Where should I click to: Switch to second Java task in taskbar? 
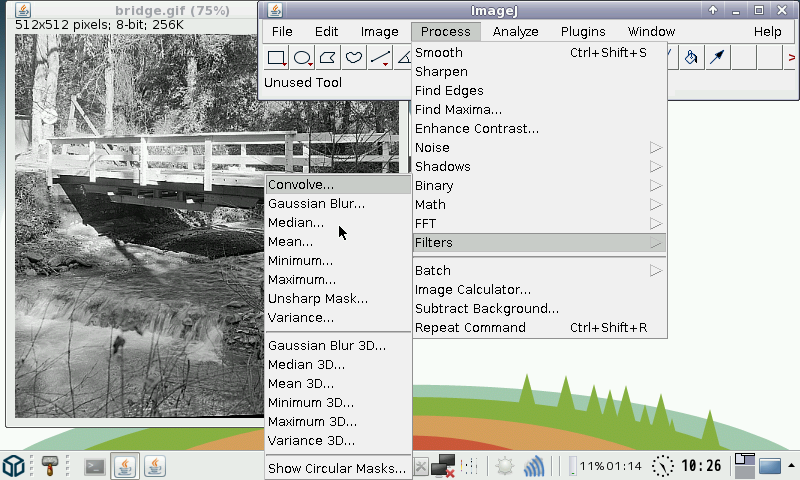pyautogui.click(x=155, y=466)
